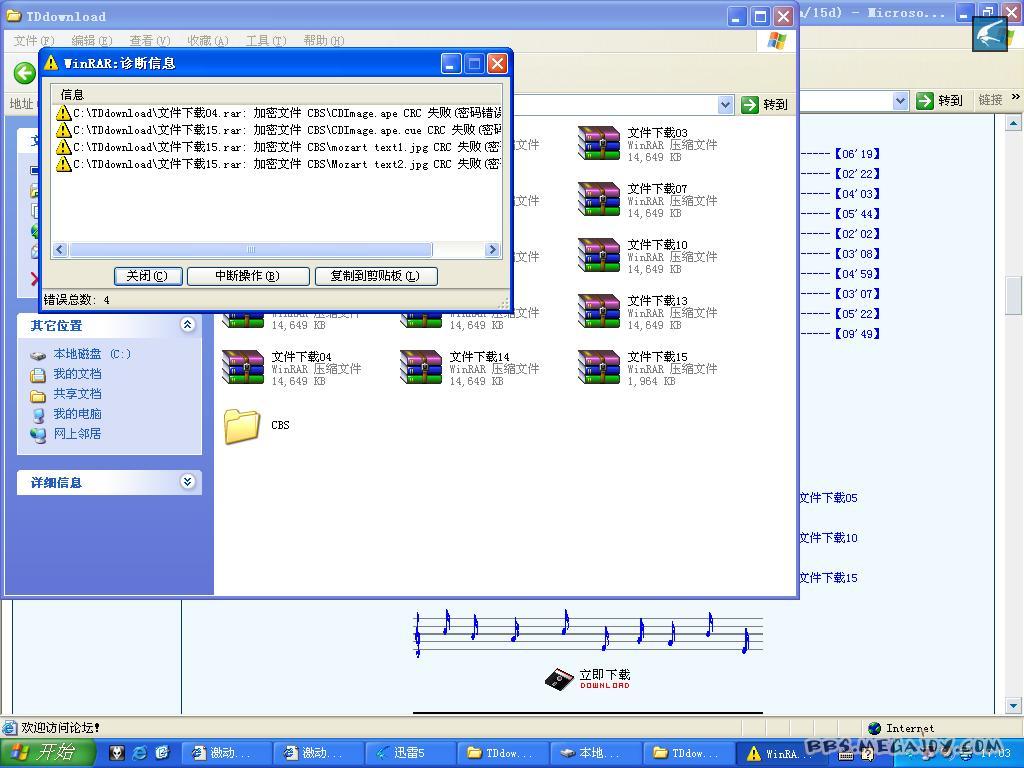
Task: Switch to the 迅雷5 taskbar button
Action: tap(409, 753)
